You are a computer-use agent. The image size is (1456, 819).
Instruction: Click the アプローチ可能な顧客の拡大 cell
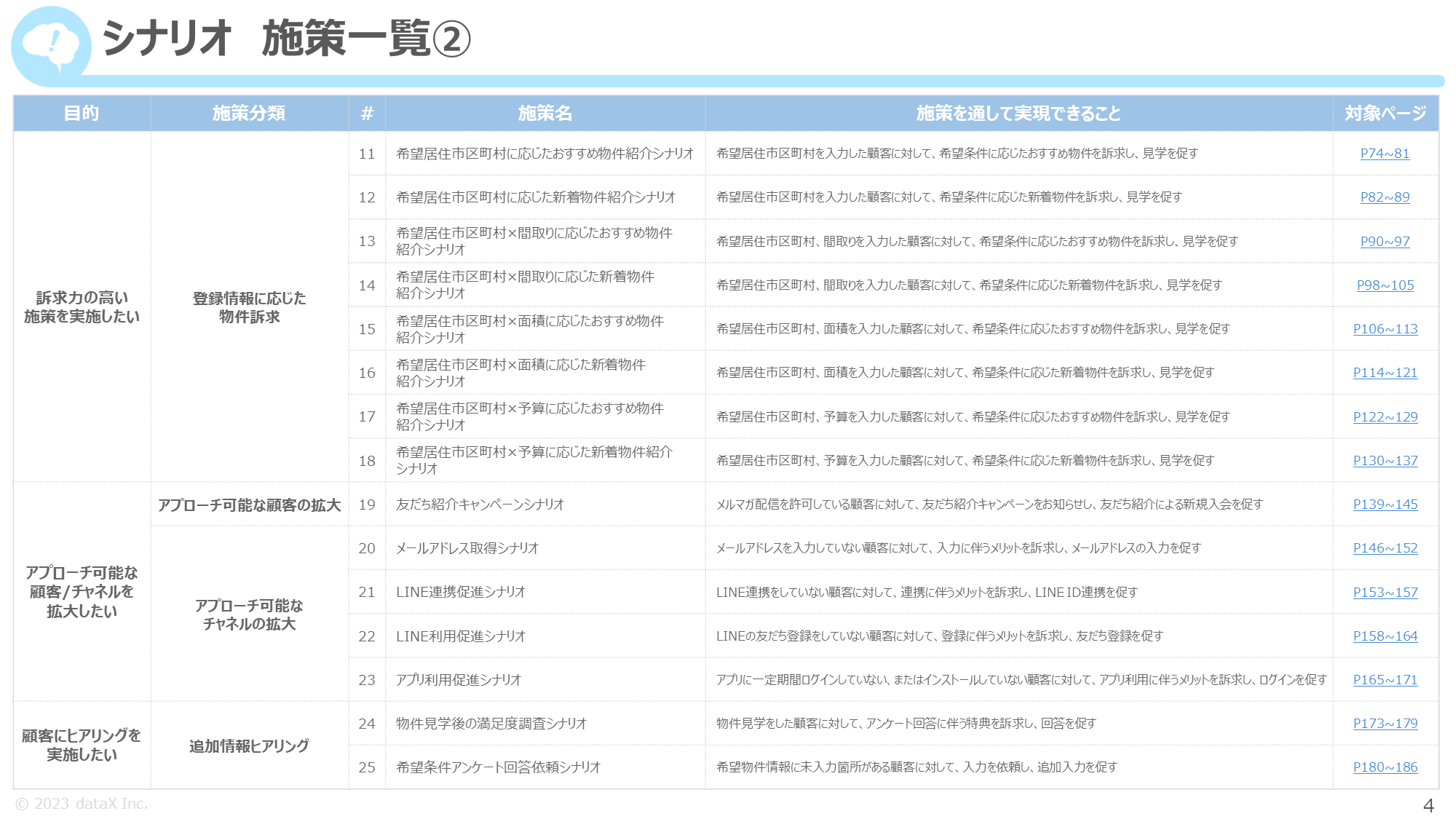(249, 505)
